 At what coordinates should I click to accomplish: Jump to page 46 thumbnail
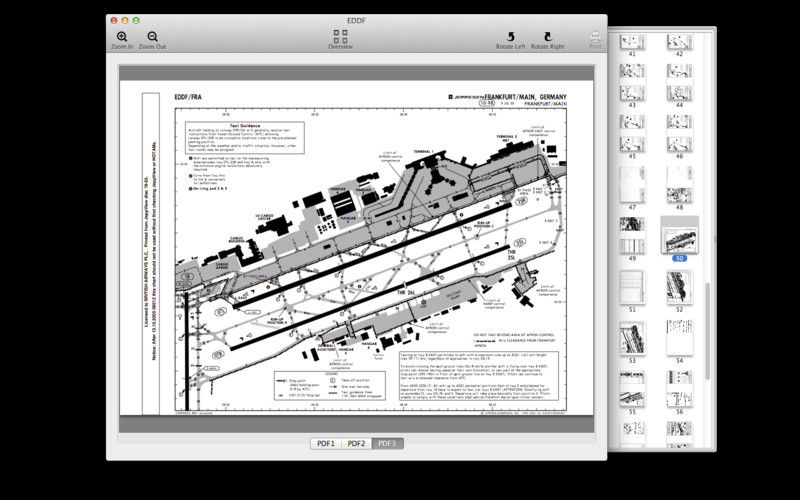pyautogui.click(x=679, y=133)
